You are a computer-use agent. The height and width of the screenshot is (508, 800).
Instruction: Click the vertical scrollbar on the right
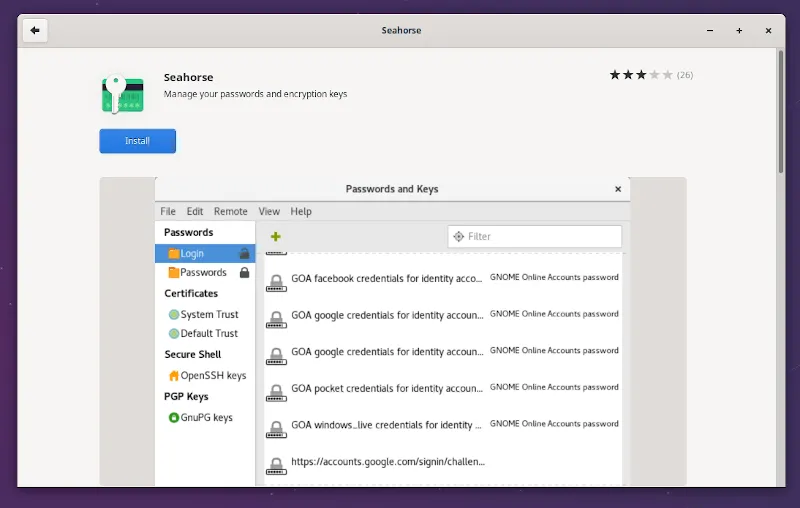coord(781,110)
